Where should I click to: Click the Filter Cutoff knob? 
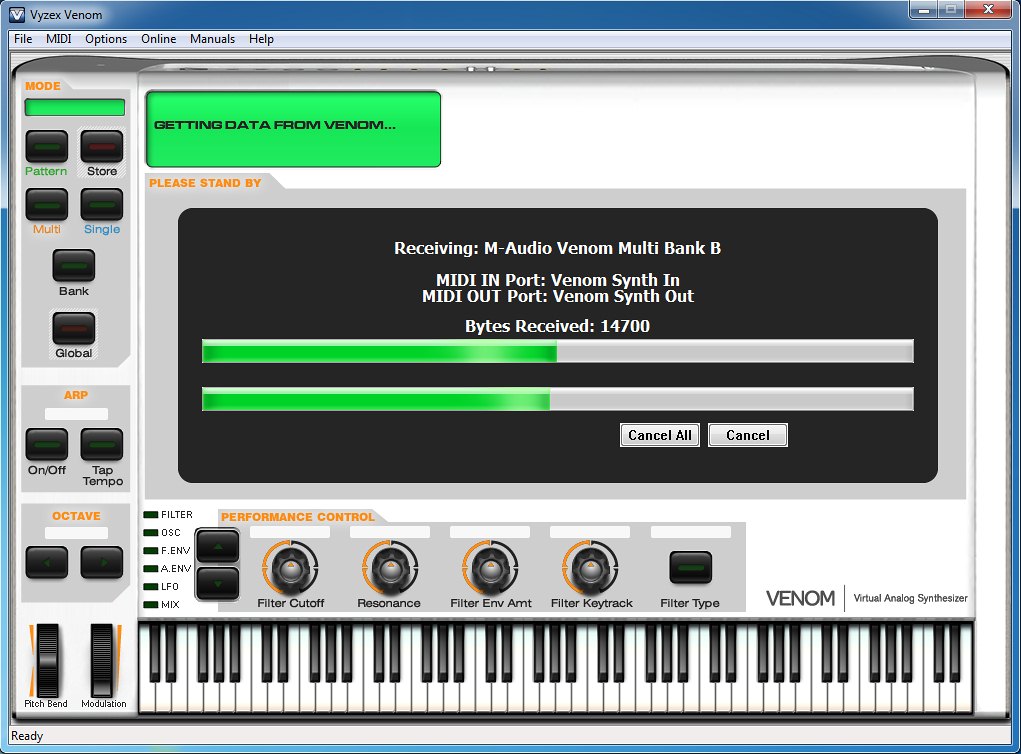290,568
